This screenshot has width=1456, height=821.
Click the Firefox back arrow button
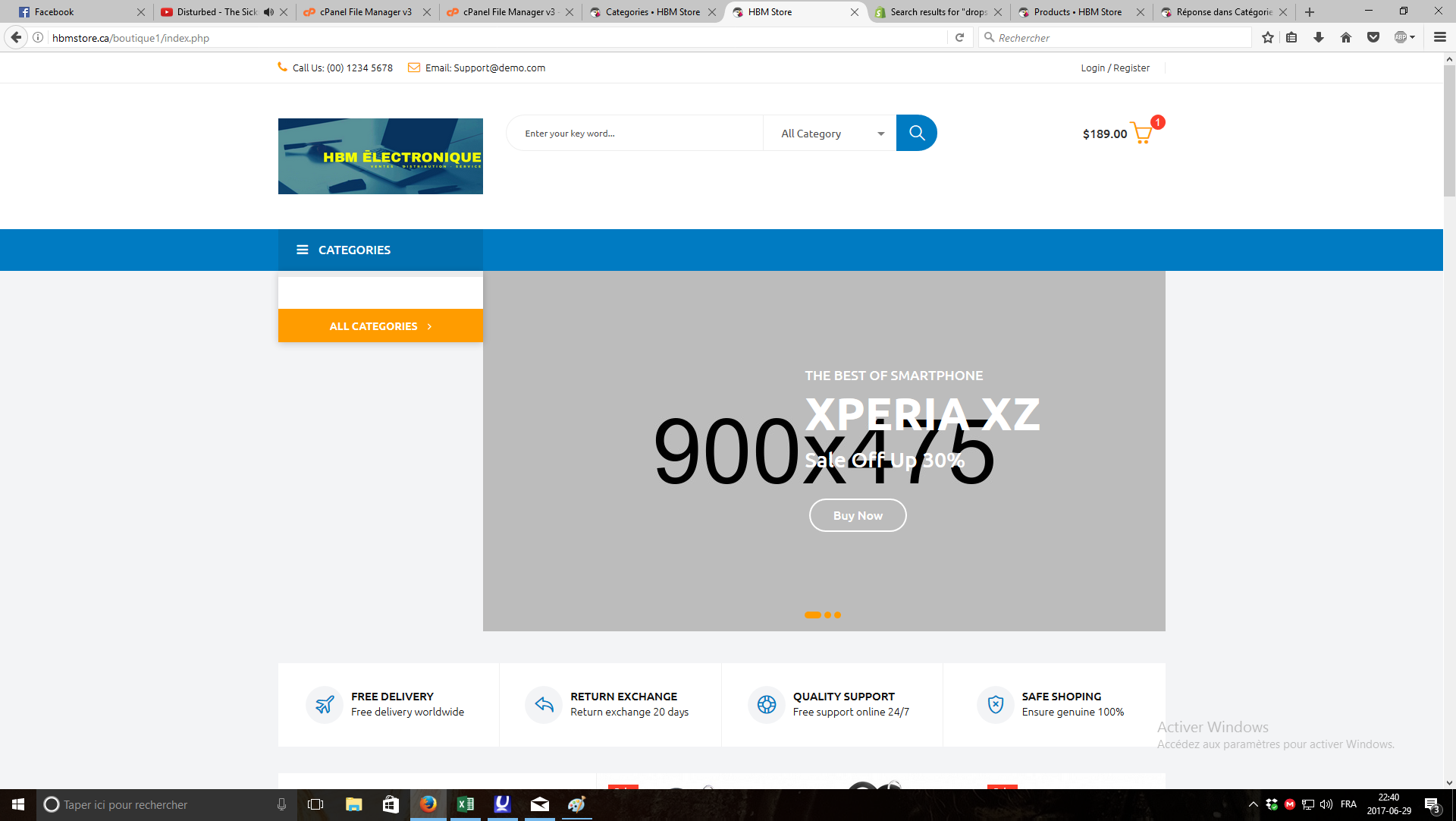16,37
